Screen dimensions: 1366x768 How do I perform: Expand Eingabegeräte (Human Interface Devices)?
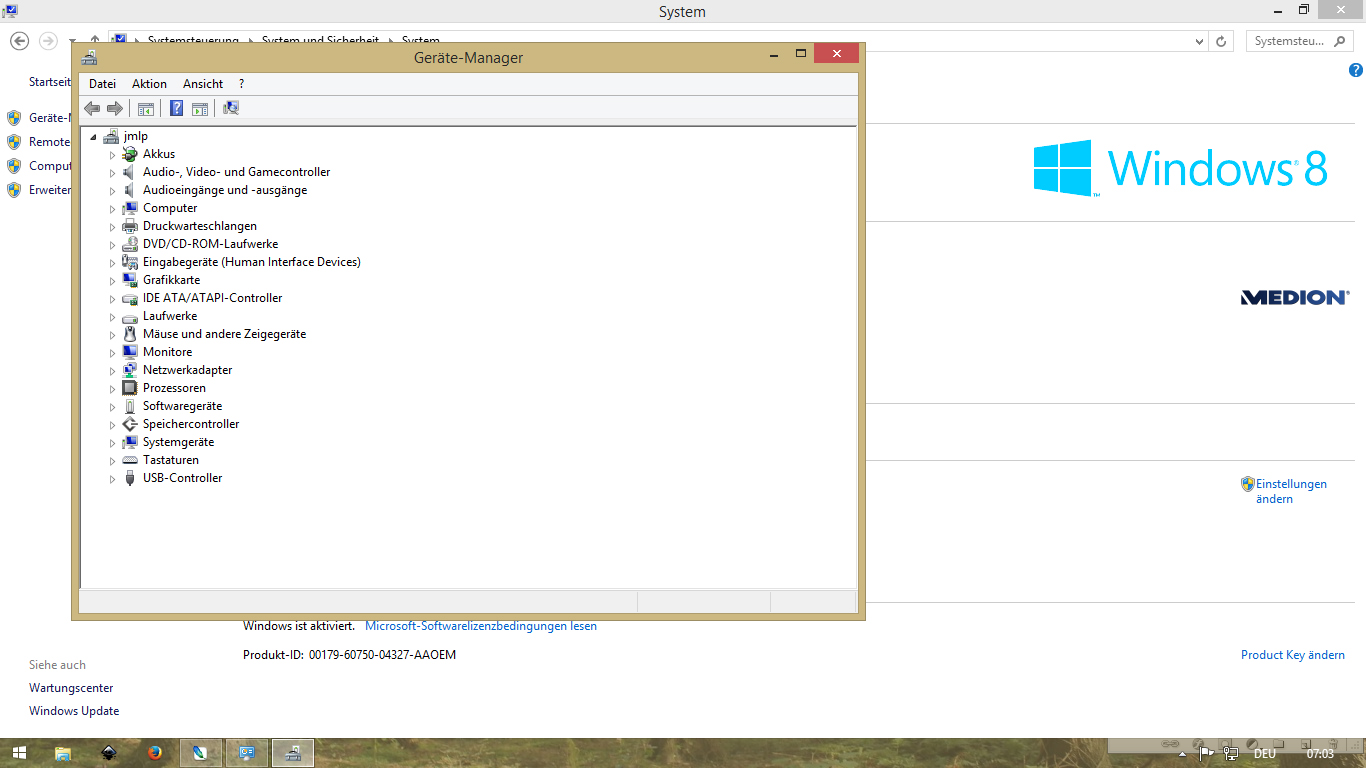pos(113,263)
